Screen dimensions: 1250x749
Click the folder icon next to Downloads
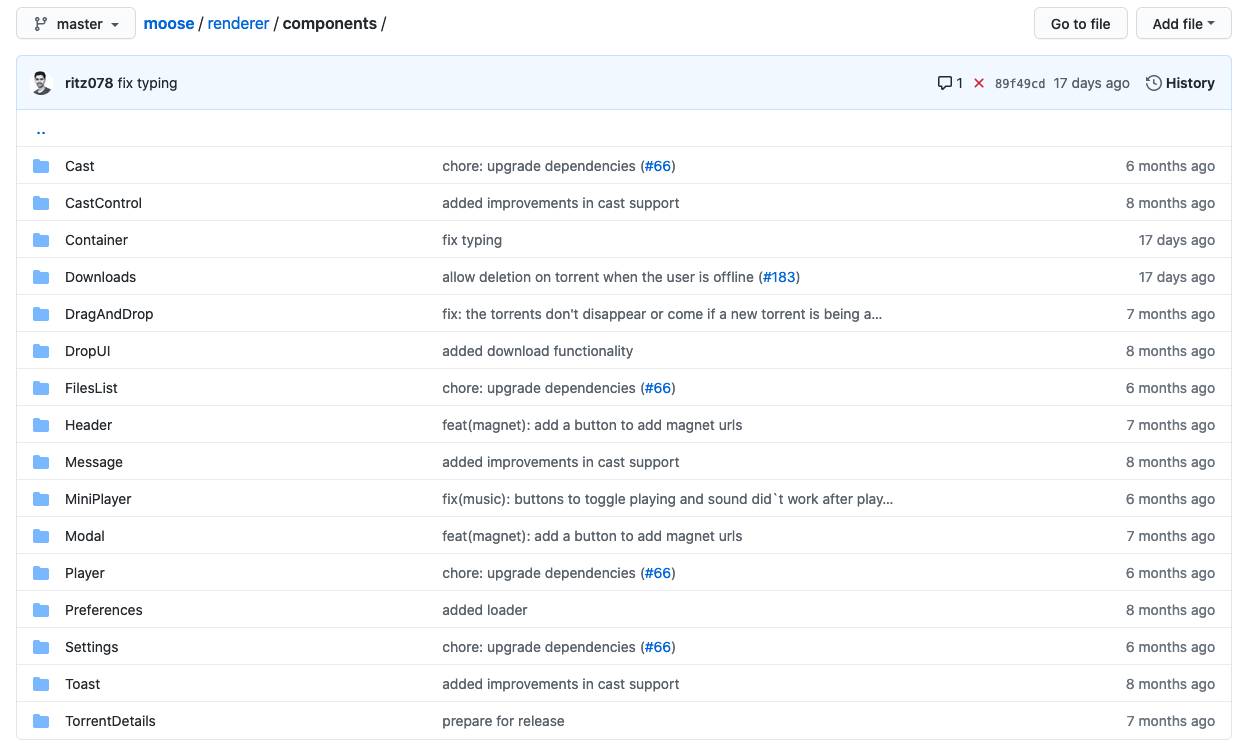coord(41,277)
